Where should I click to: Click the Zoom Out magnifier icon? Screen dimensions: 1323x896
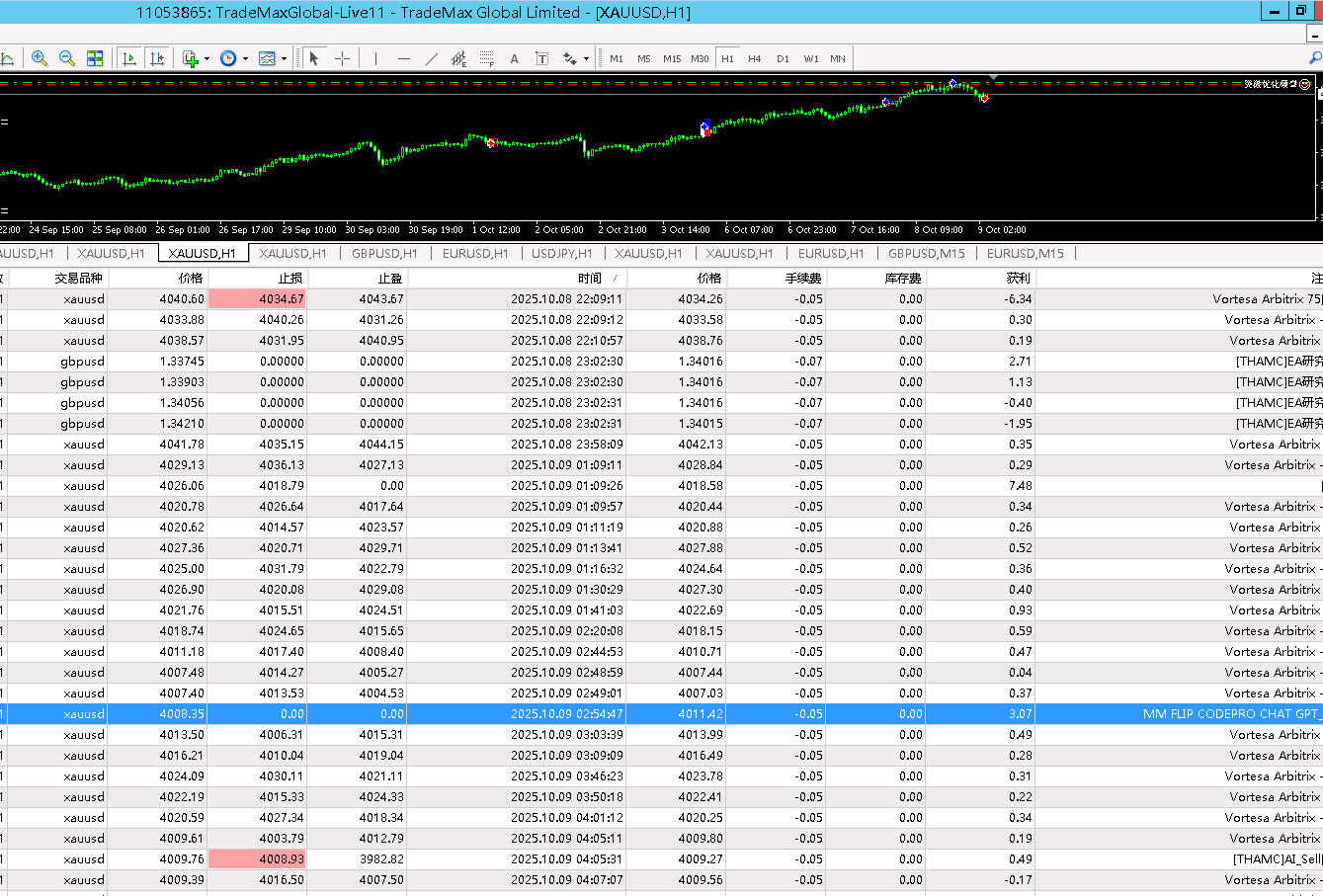click(x=67, y=58)
